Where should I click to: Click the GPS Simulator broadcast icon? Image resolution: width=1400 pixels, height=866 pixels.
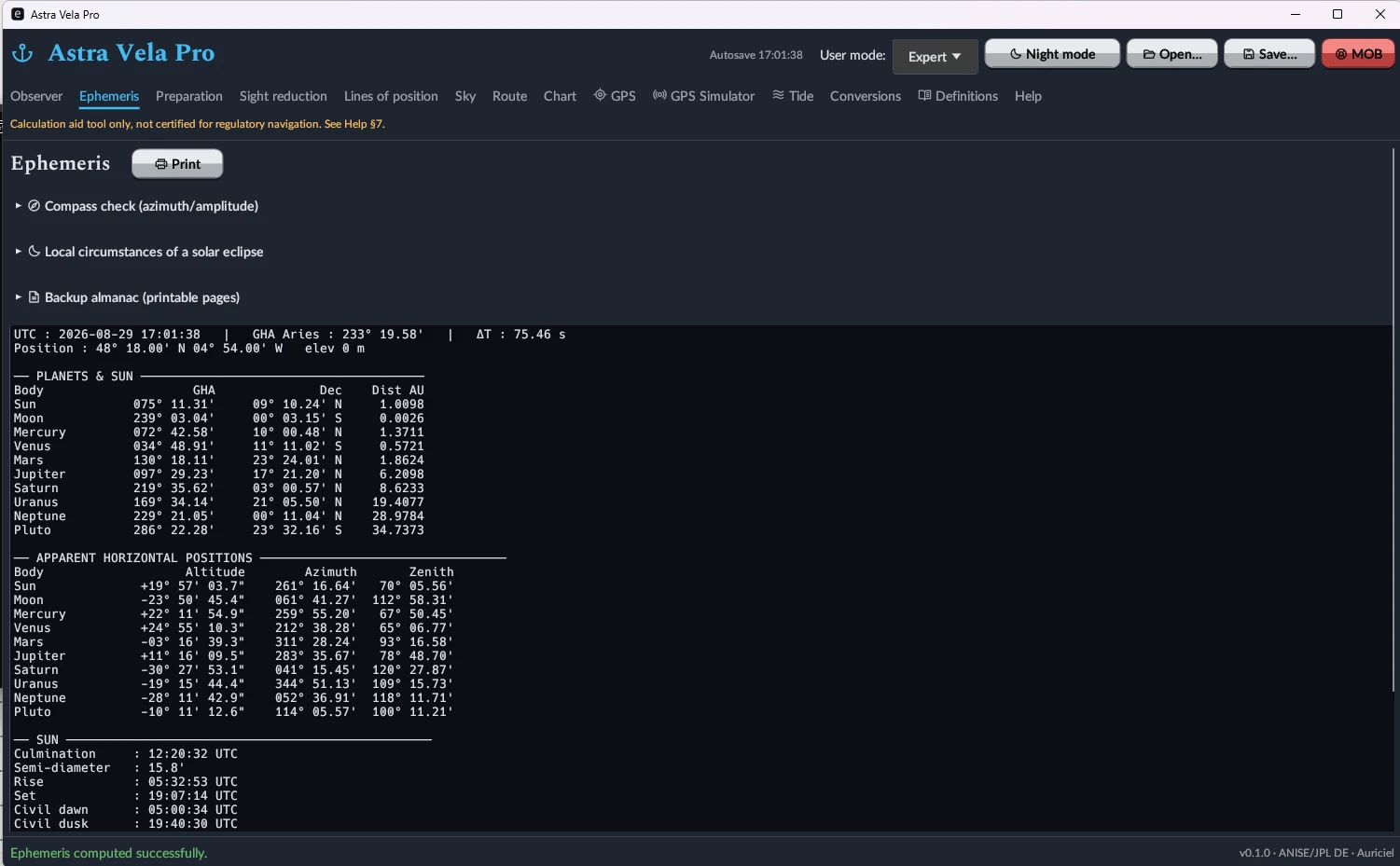coord(659,95)
